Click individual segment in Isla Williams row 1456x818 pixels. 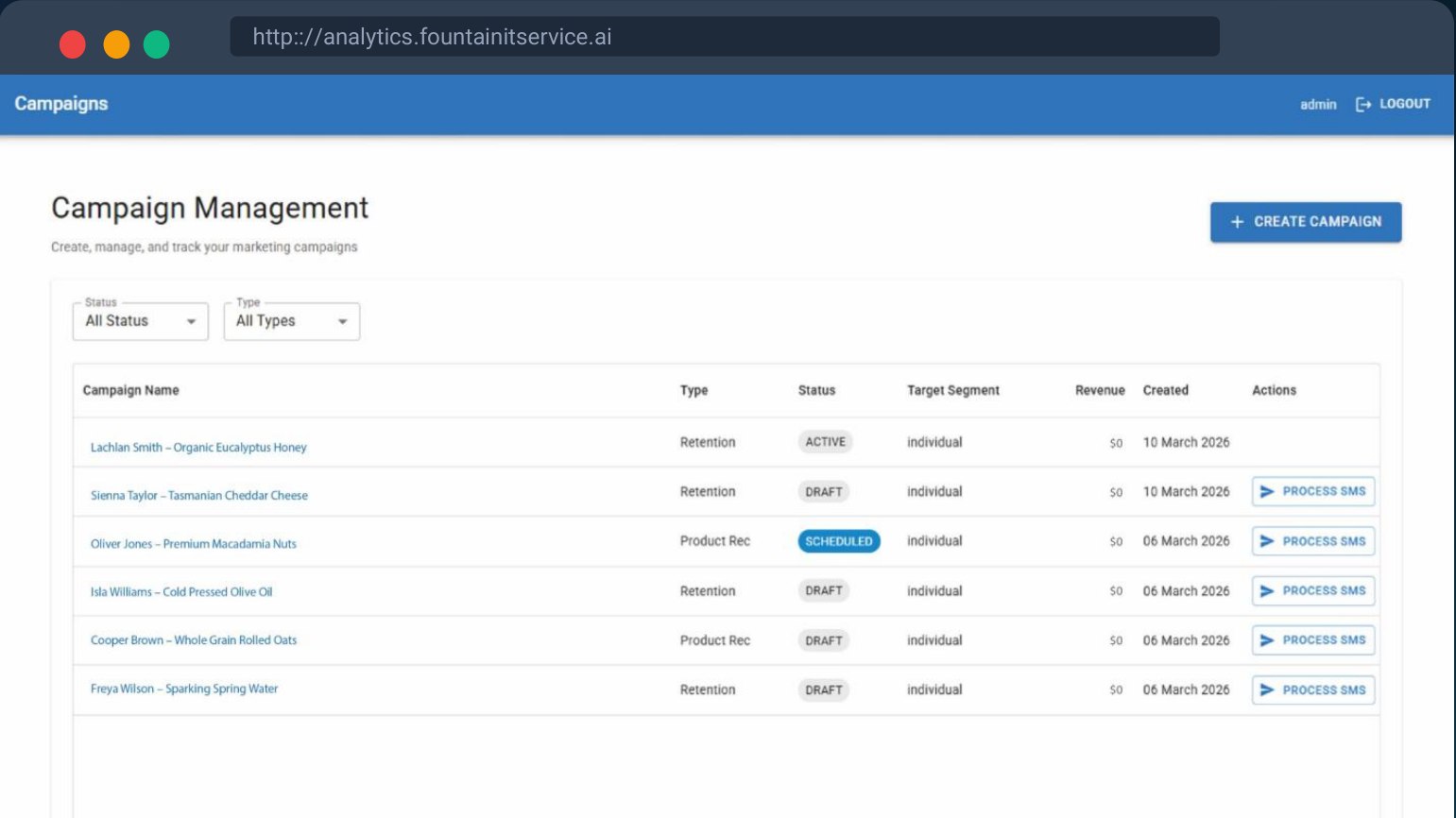[934, 591]
